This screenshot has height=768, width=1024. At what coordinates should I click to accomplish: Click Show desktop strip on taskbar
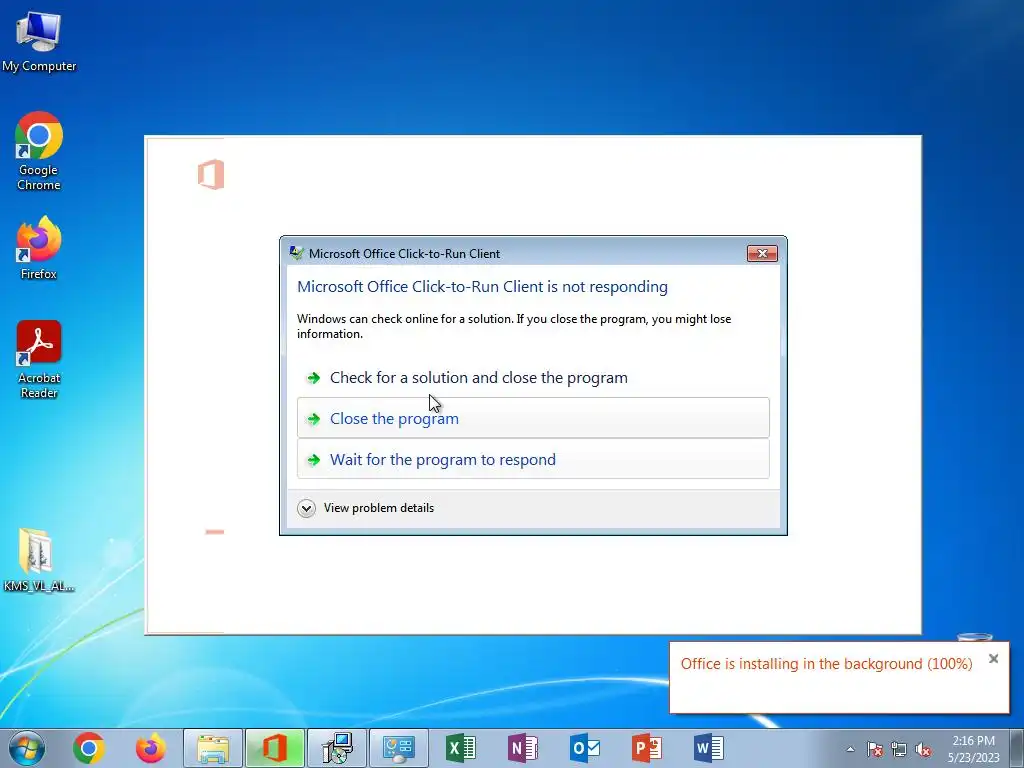pos(1017,748)
